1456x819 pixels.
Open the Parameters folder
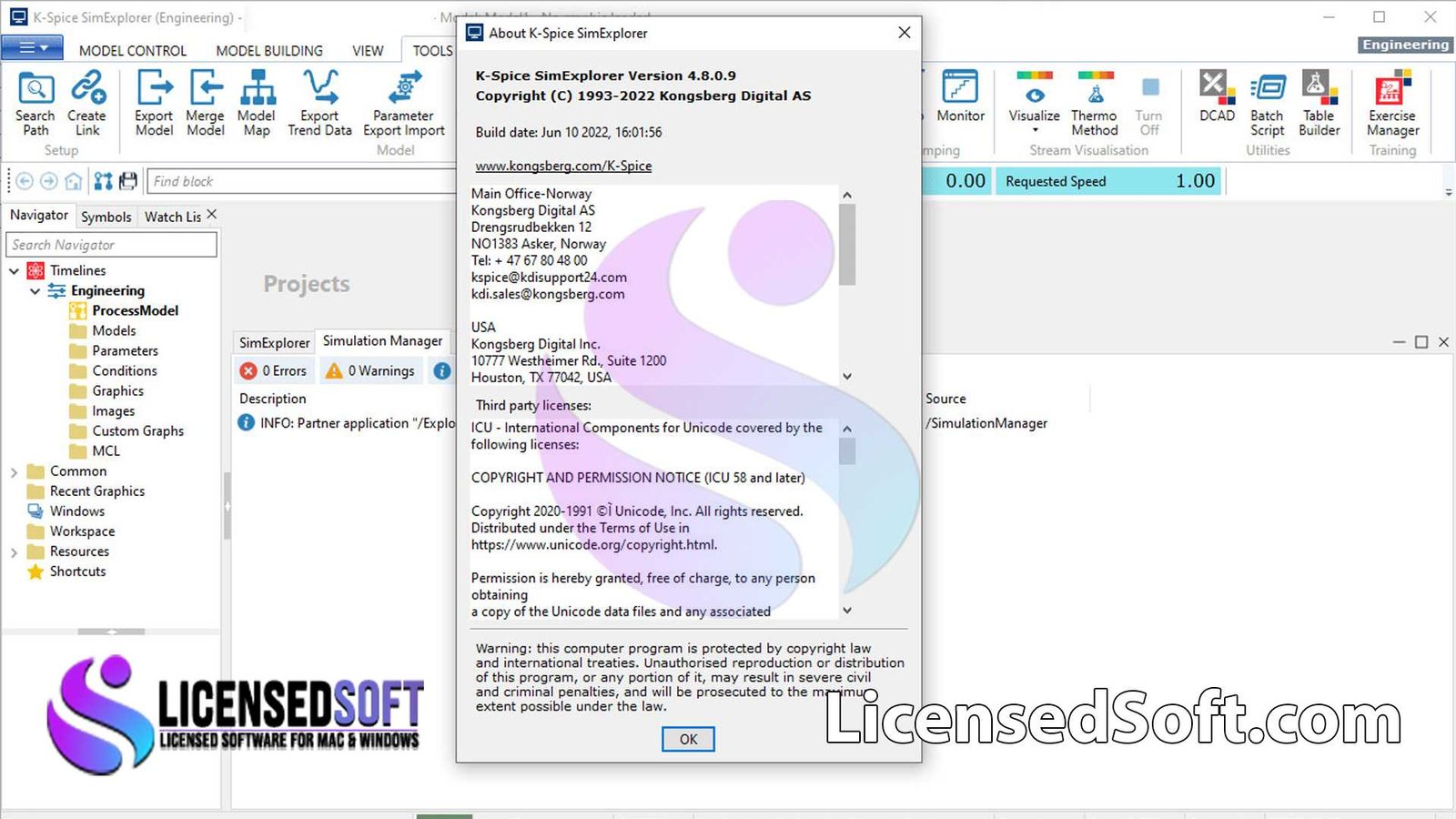125,351
